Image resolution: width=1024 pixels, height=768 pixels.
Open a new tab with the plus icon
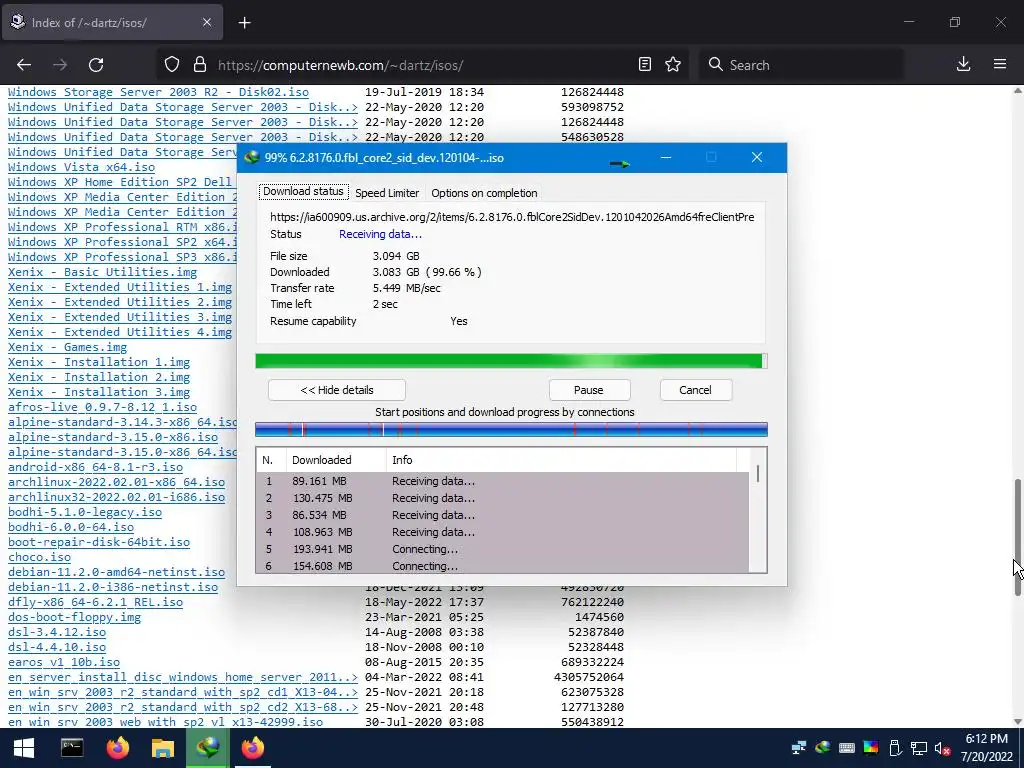click(244, 23)
